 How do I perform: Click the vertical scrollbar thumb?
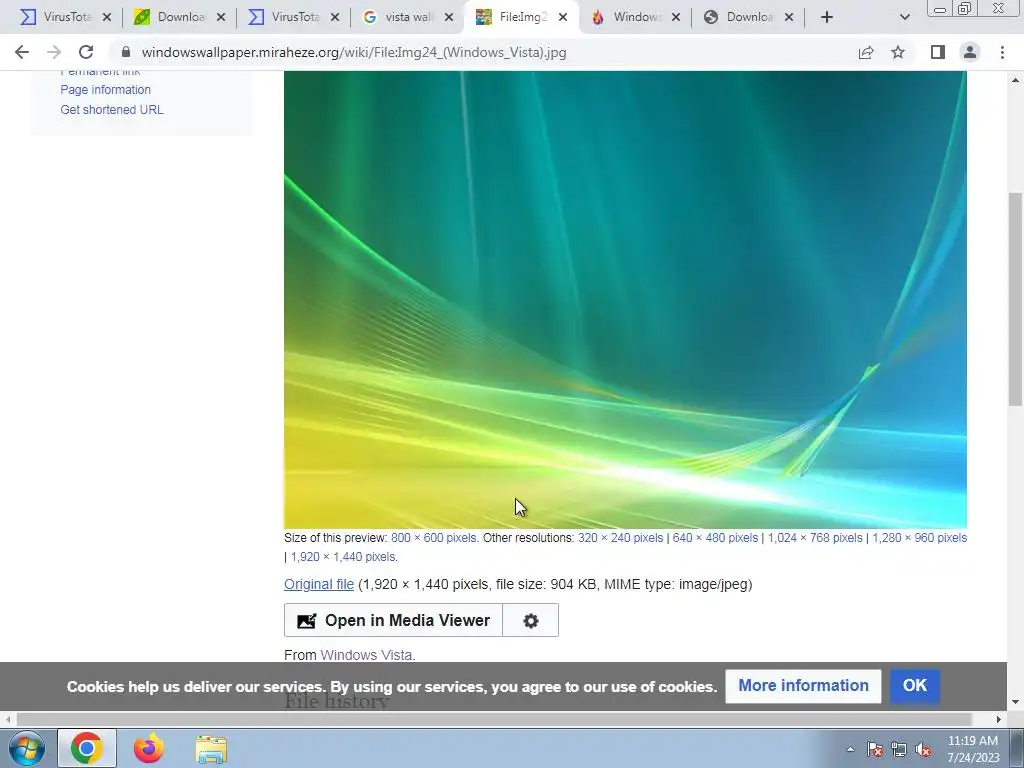(x=1016, y=299)
